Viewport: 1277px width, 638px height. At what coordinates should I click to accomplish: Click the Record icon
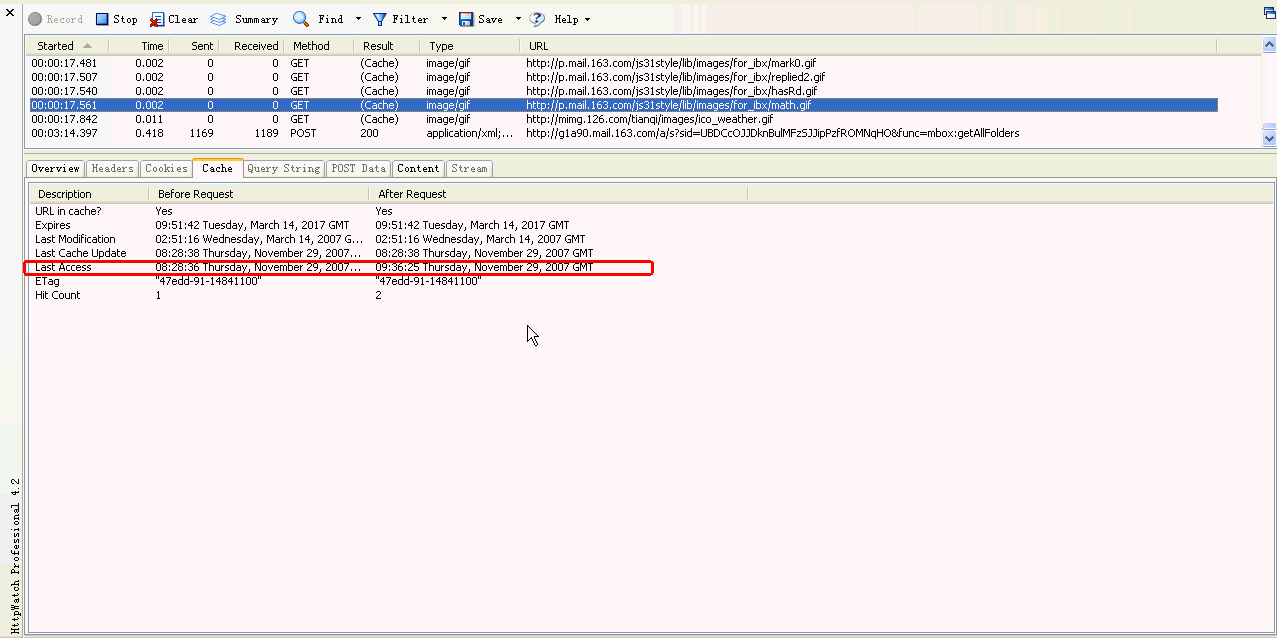(x=35, y=18)
